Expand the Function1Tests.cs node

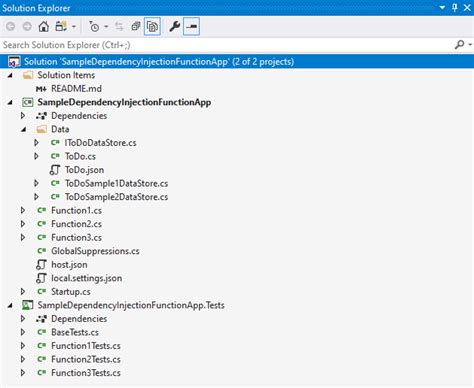(23, 346)
